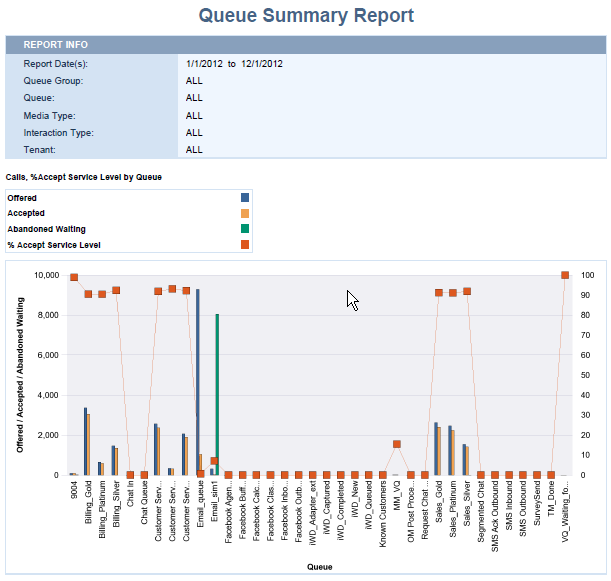Click the Queue Summary Report title

click(306, 15)
